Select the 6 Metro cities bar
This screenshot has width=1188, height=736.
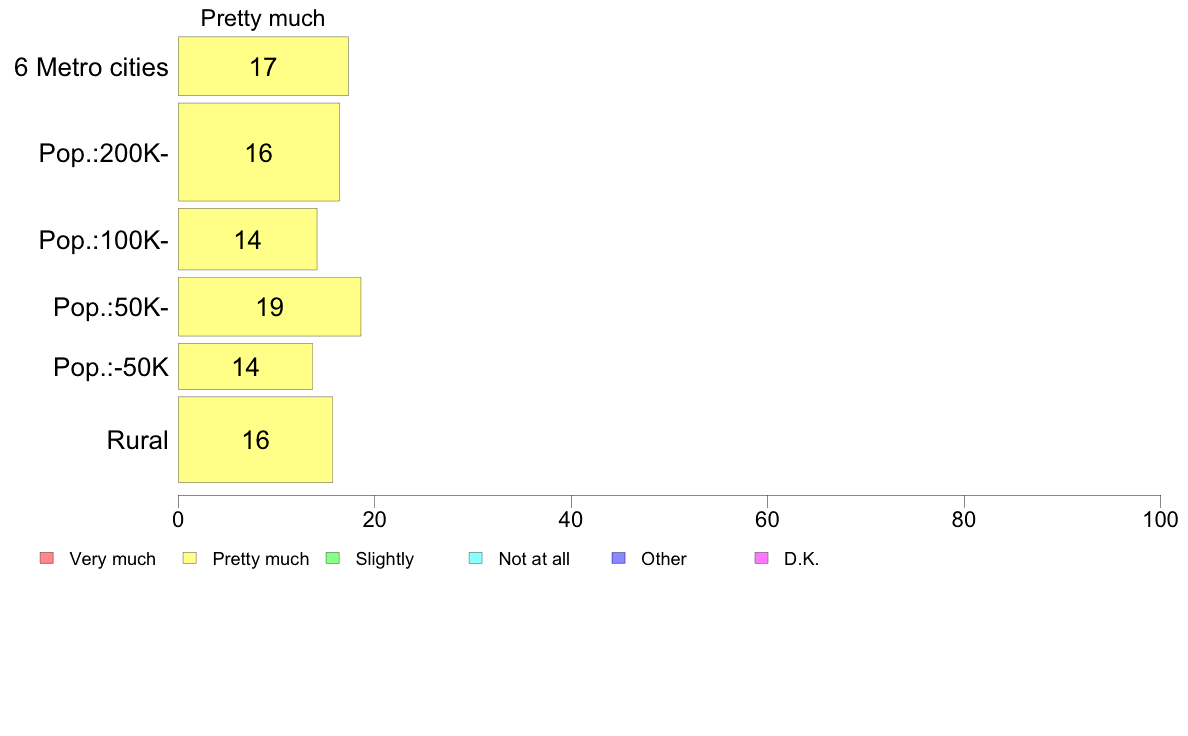tap(263, 66)
